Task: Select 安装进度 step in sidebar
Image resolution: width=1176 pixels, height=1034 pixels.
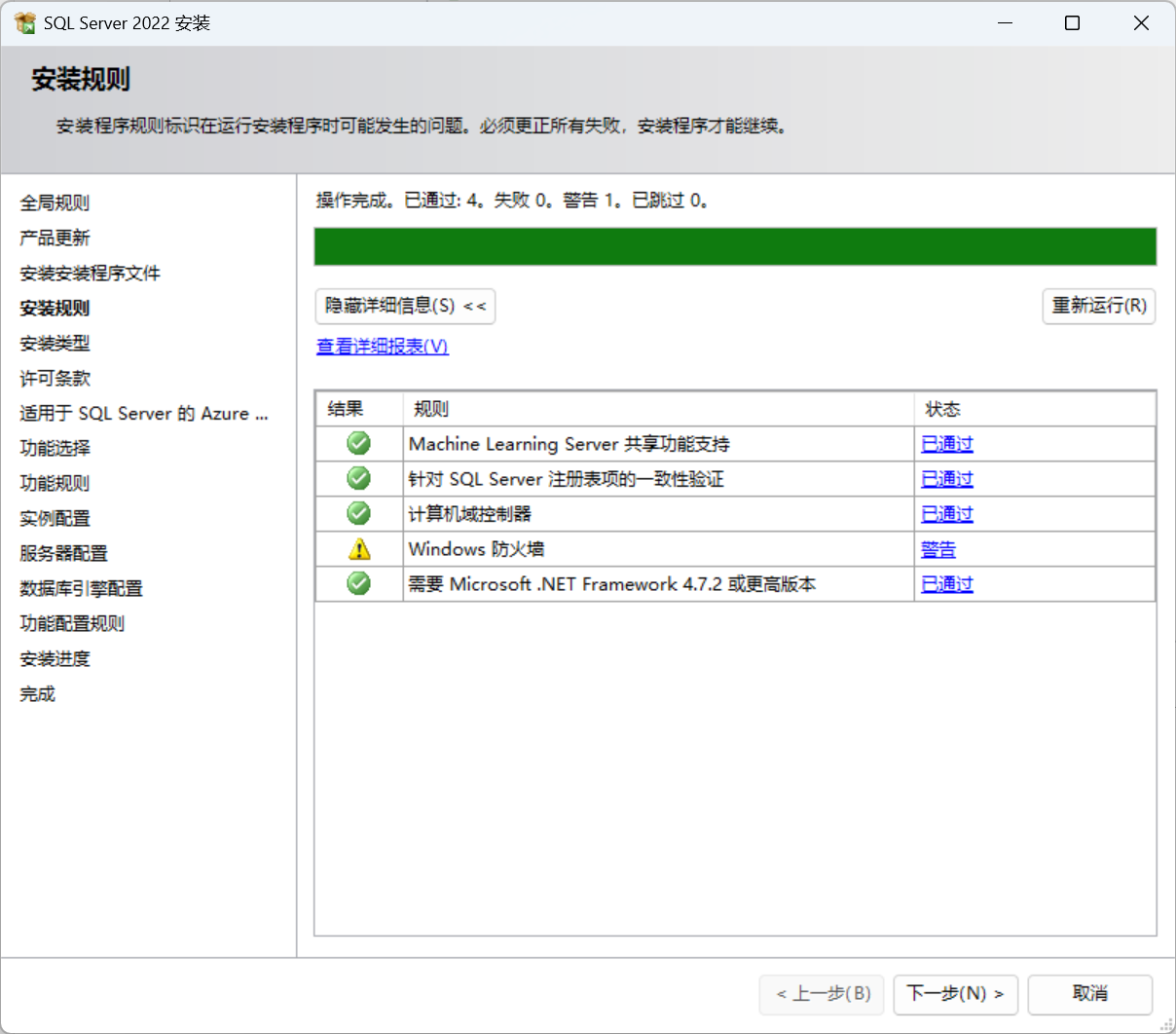Action: [x=55, y=658]
